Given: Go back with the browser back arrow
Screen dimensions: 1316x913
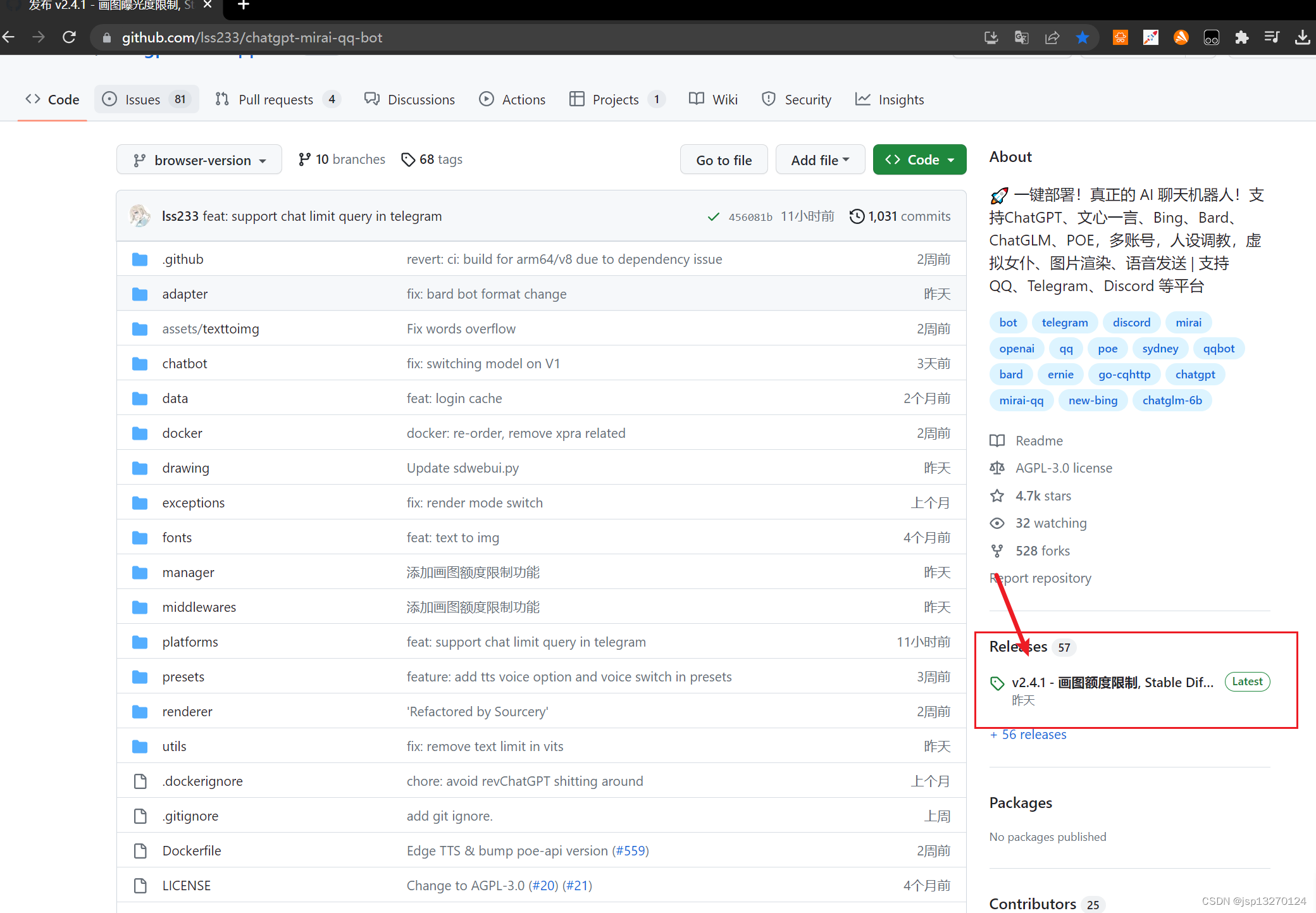Looking at the screenshot, I should point(8,37).
